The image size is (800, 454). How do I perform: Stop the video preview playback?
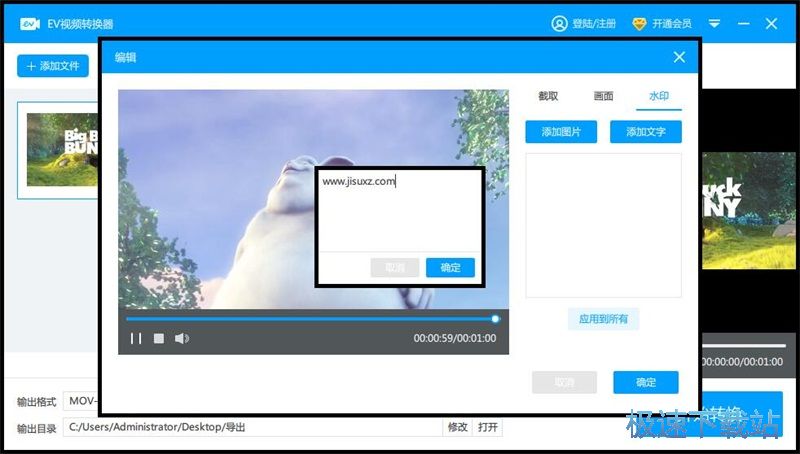[x=159, y=338]
